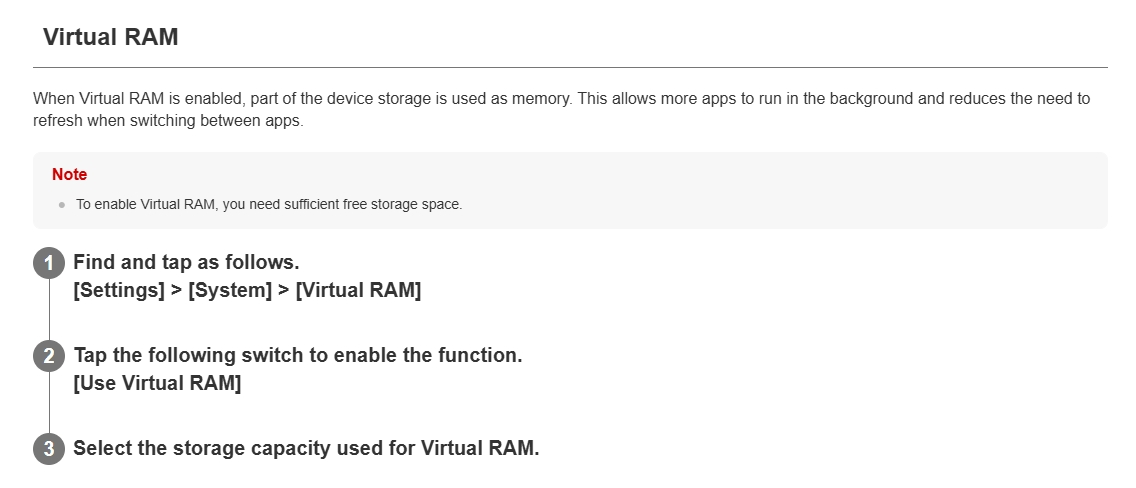Click the gray bullet dot in Note
This screenshot has width=1136, height=488.
(x=62, y=205)
